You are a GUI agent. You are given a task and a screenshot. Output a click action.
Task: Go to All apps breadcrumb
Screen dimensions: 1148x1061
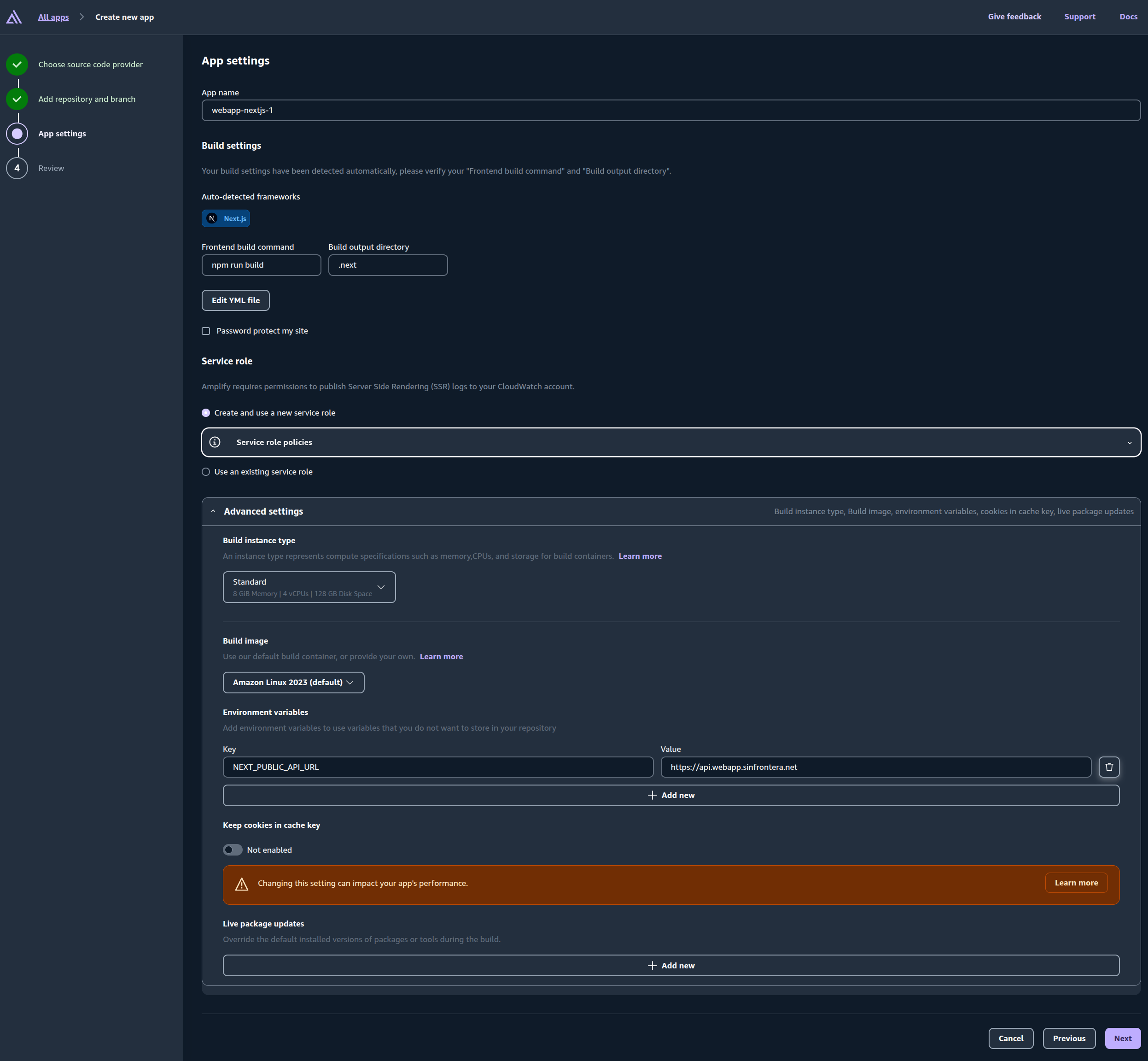53,17
